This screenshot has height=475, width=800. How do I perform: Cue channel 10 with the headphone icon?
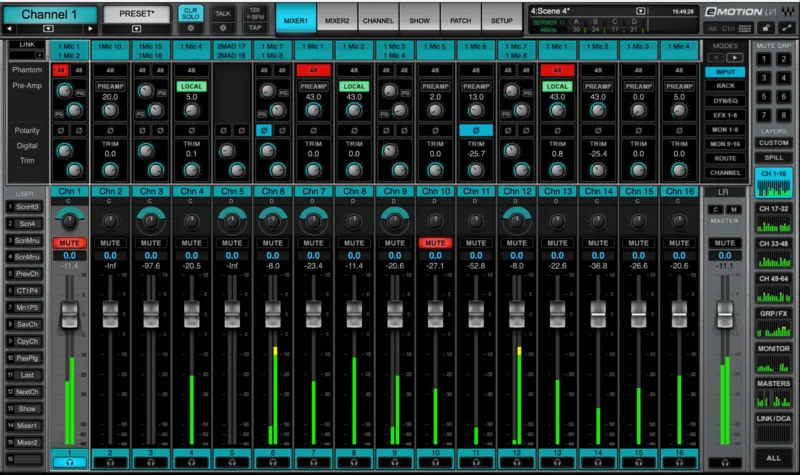(x=435, y=462)
